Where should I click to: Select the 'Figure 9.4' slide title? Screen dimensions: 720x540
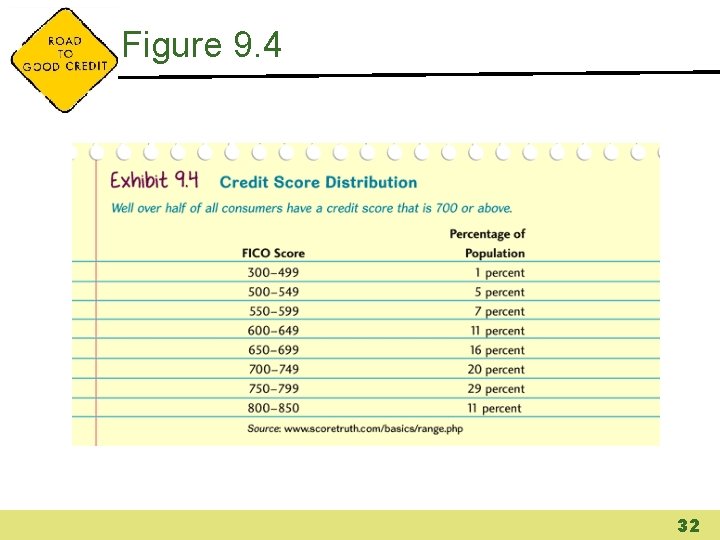point(202,45)
